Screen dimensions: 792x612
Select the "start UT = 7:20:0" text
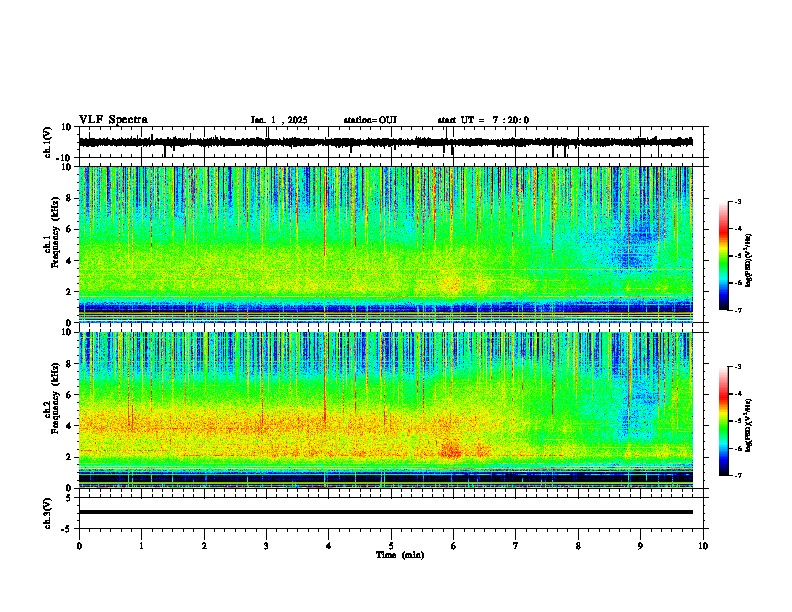483,120
